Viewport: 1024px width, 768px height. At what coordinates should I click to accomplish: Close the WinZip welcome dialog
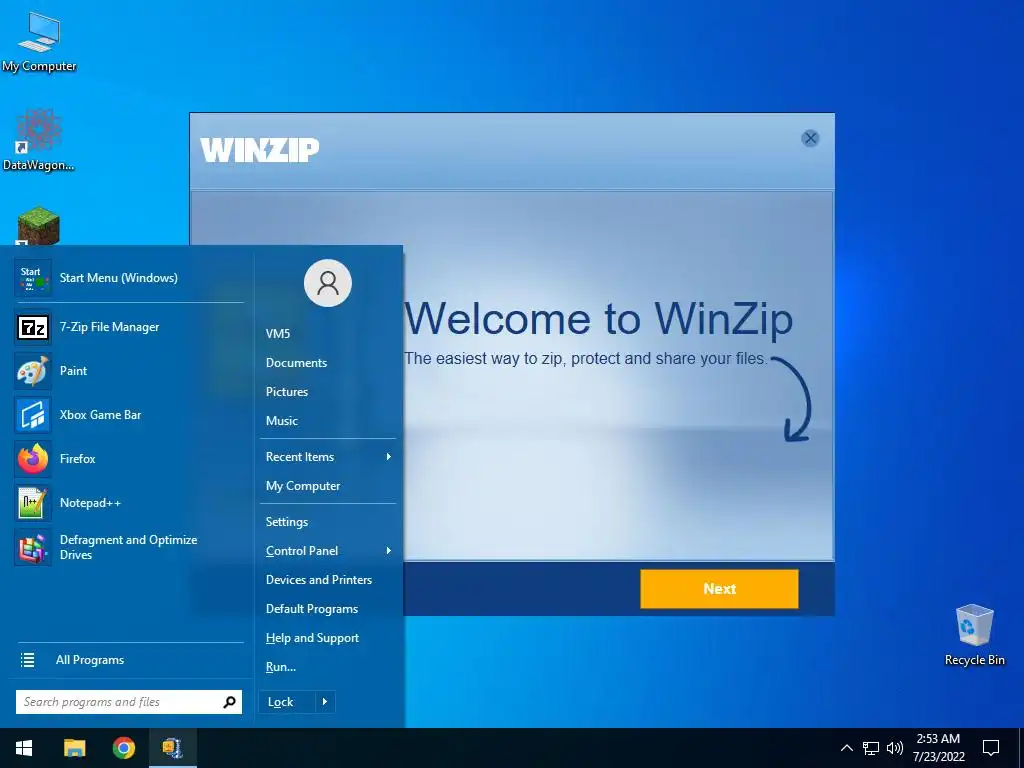[810, 138]
